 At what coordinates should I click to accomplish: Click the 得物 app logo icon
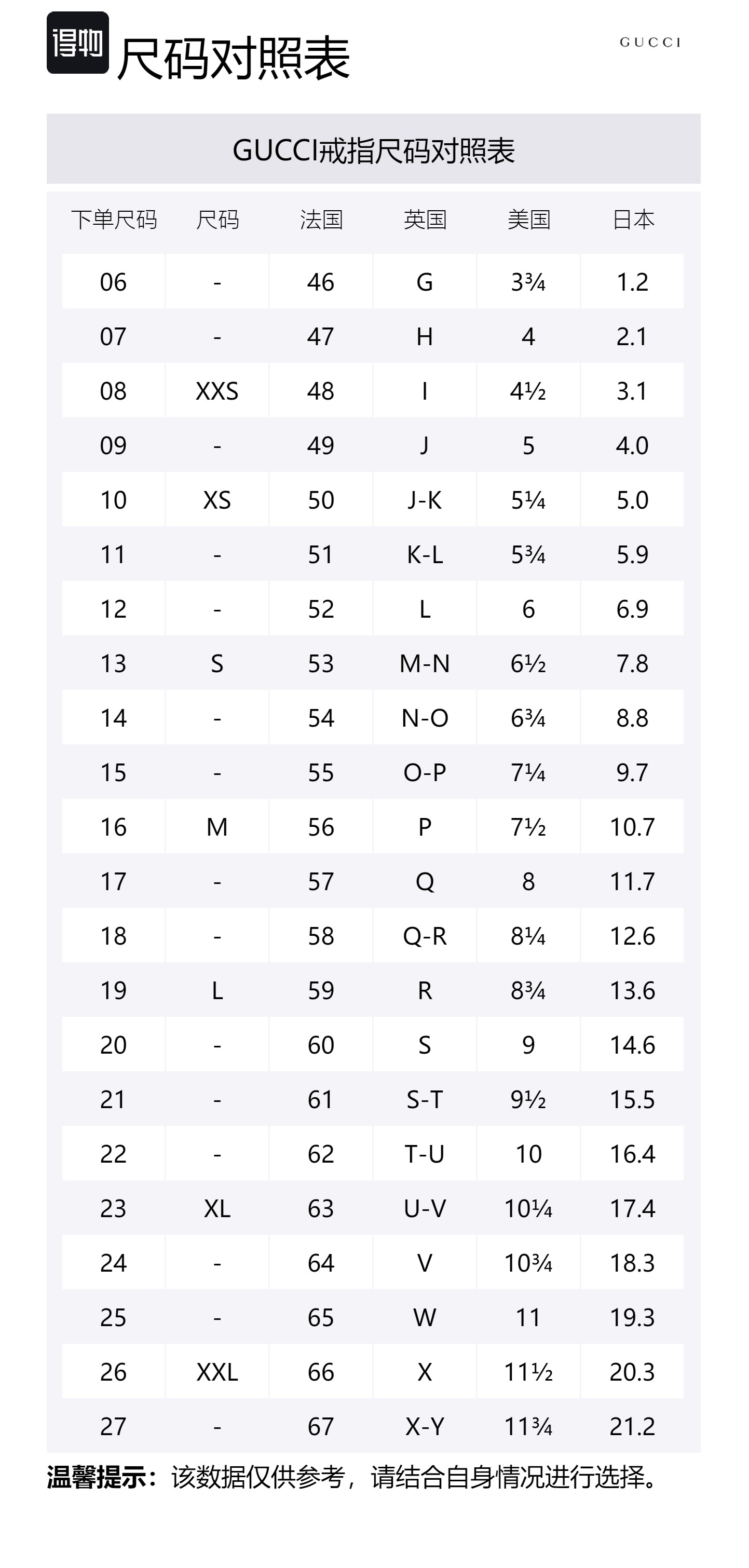tap(77, 43)
